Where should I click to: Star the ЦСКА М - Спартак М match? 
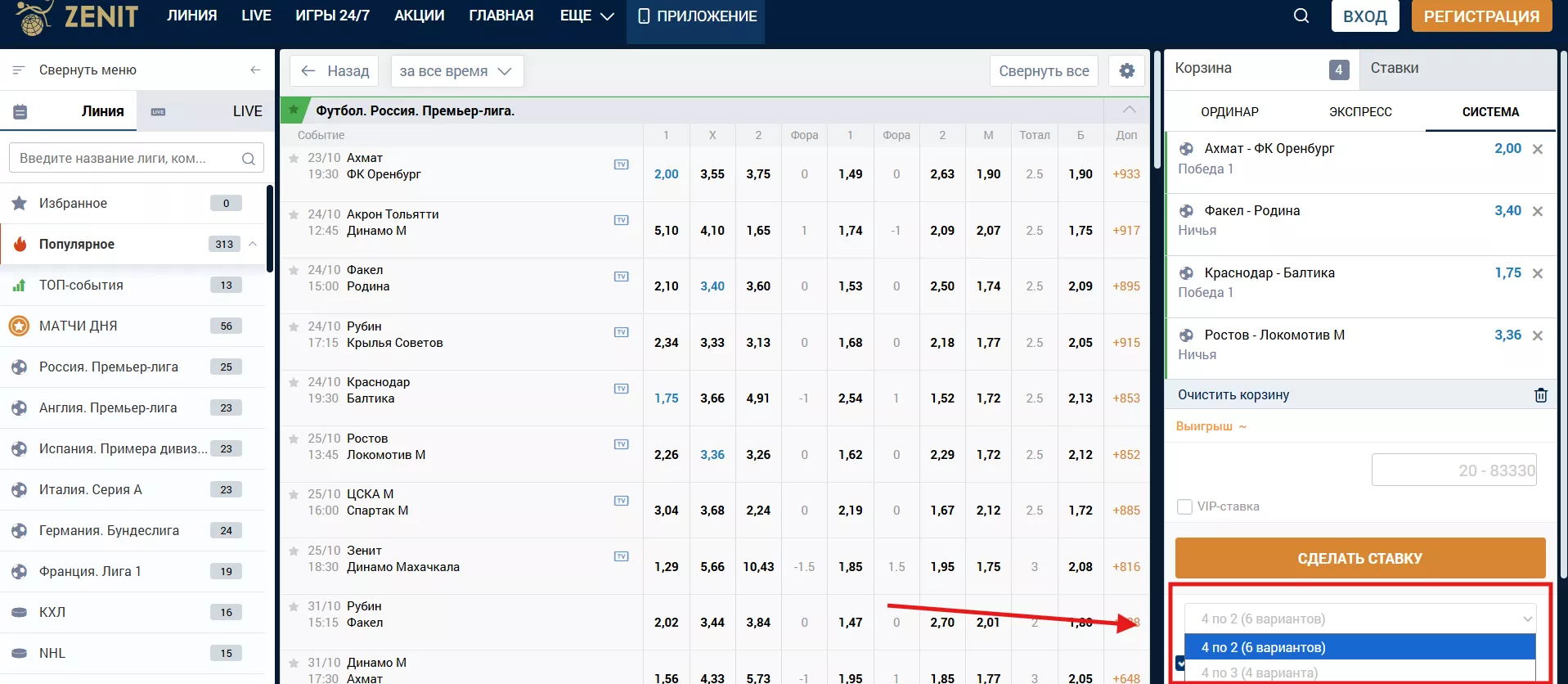click(294, 494)
